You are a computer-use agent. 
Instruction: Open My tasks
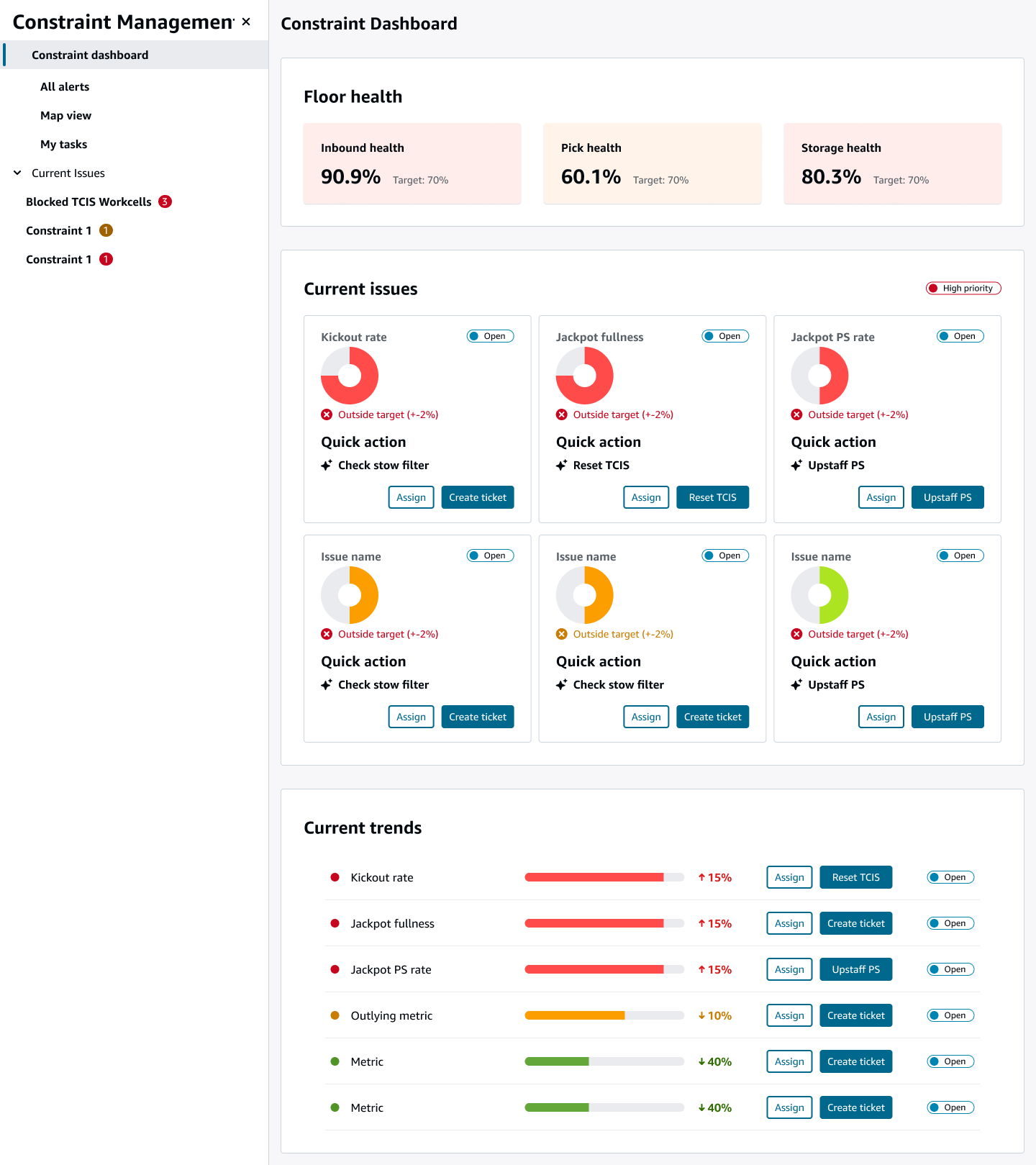coord(63,144)
